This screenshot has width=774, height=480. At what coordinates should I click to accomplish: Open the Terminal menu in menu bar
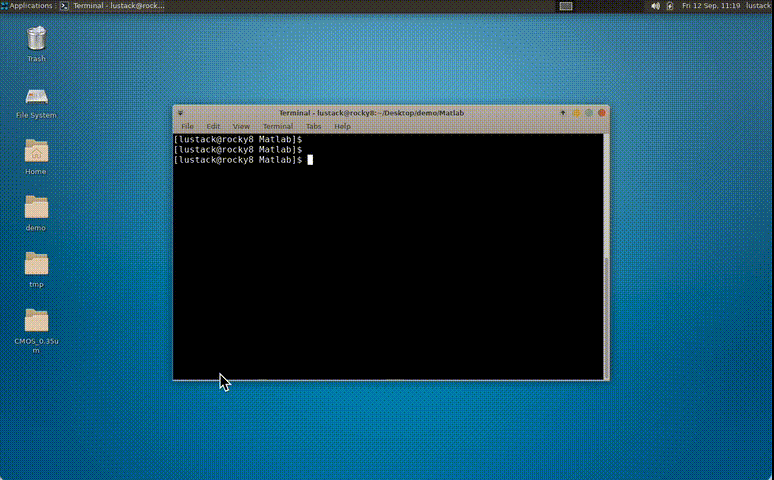(x=278, y=126)
